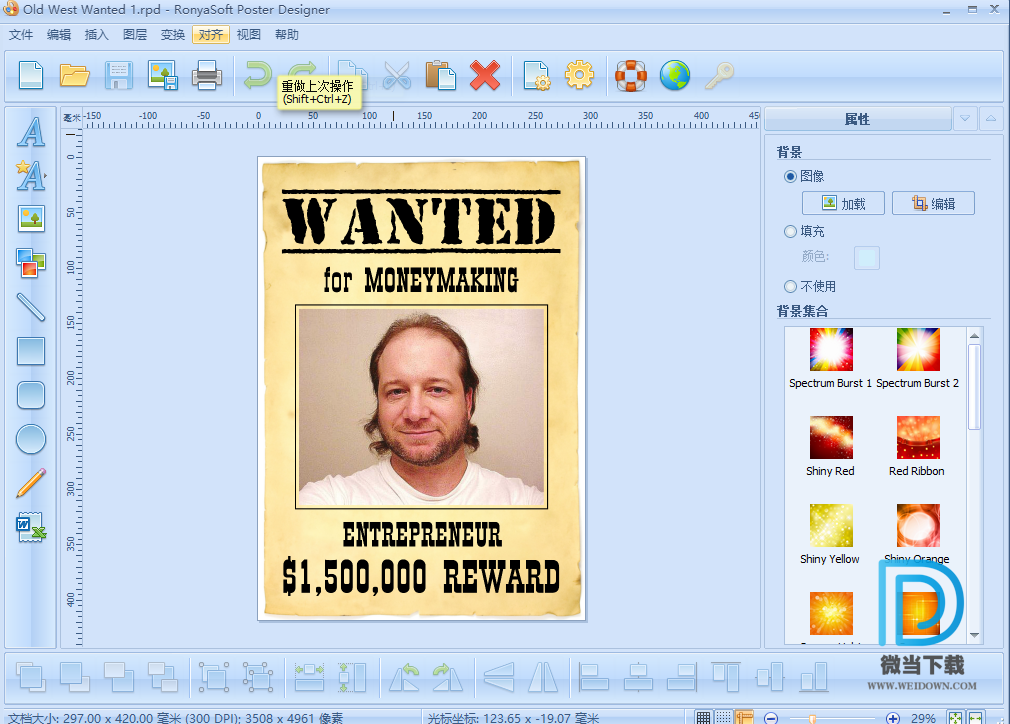This screenshot has width=1010, height=724.
Task: Click the align top edges icon
Action: point(726,677)
